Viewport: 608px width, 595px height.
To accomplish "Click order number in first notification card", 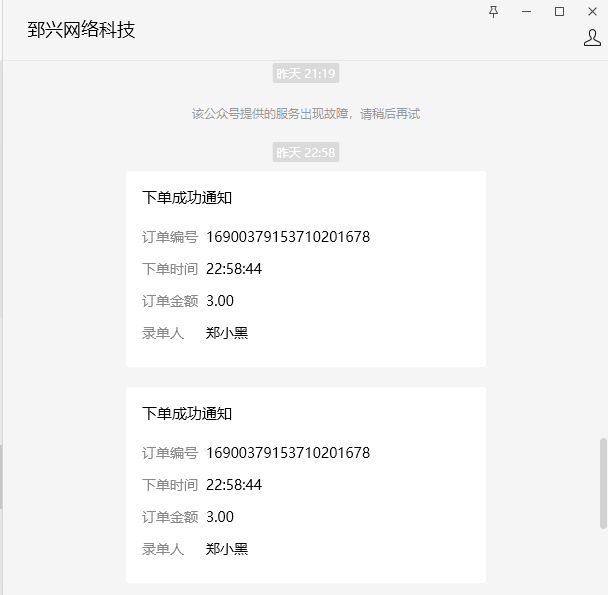I will tap(288, 237).
